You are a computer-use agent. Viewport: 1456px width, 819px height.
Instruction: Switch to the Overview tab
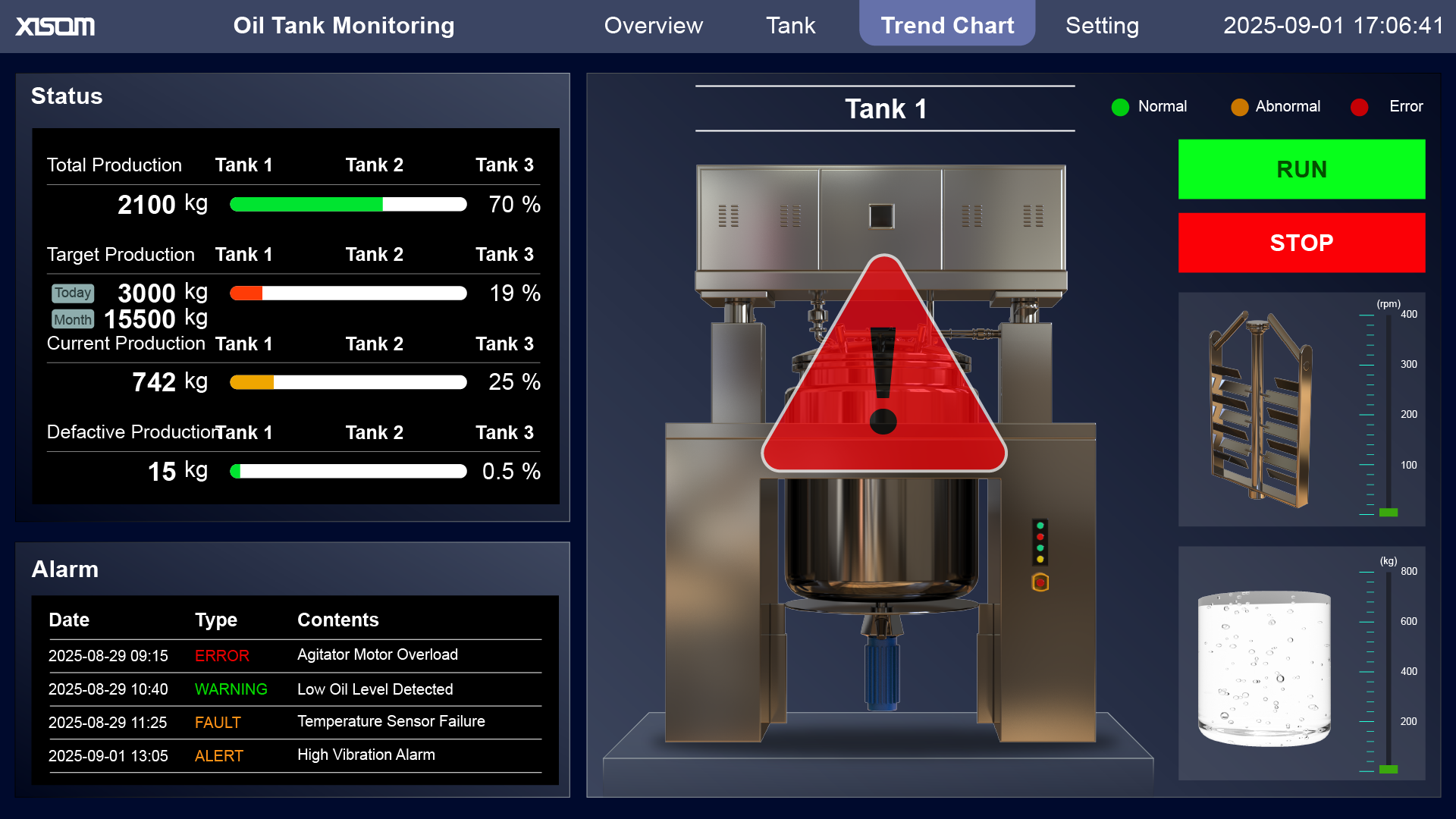653,25
